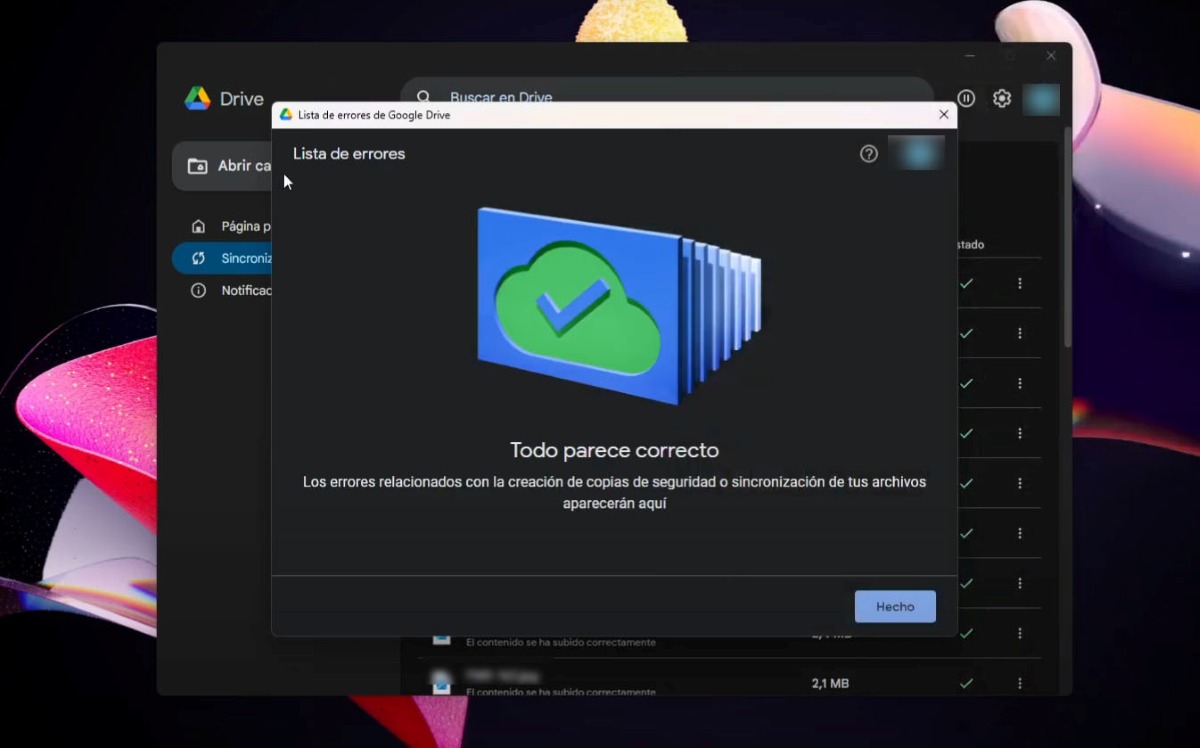The image size is (1200, 748).
Task: Open the three-dot menu of the topmost file row
Action: click(1019, 284)
